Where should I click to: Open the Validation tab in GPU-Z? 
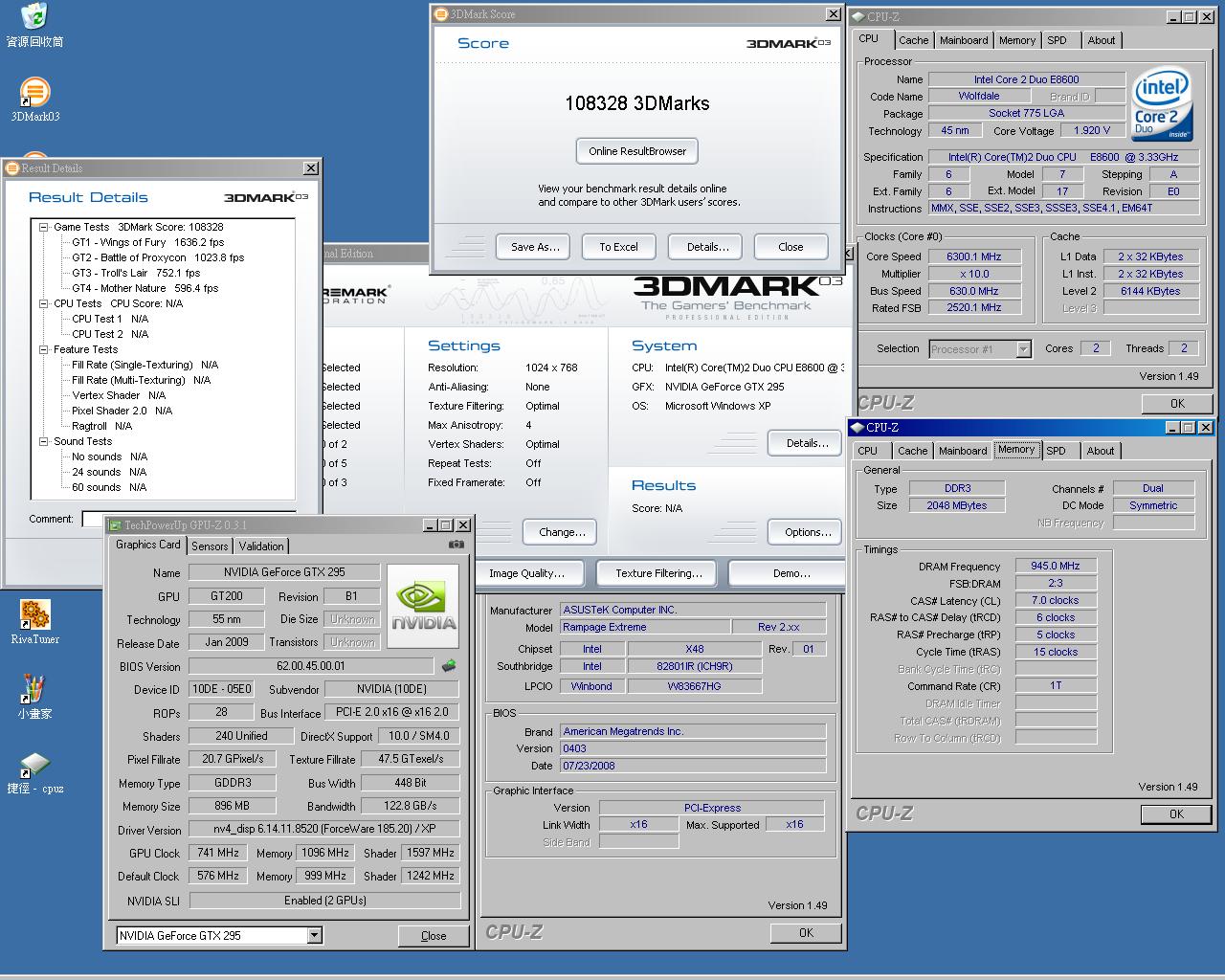pos(261,546)
